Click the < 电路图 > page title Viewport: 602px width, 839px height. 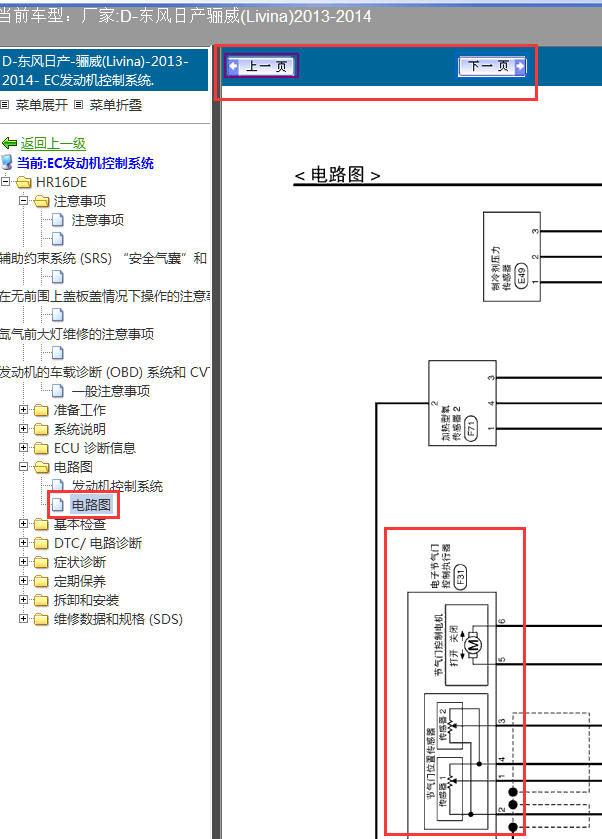(x=338, y=174)
